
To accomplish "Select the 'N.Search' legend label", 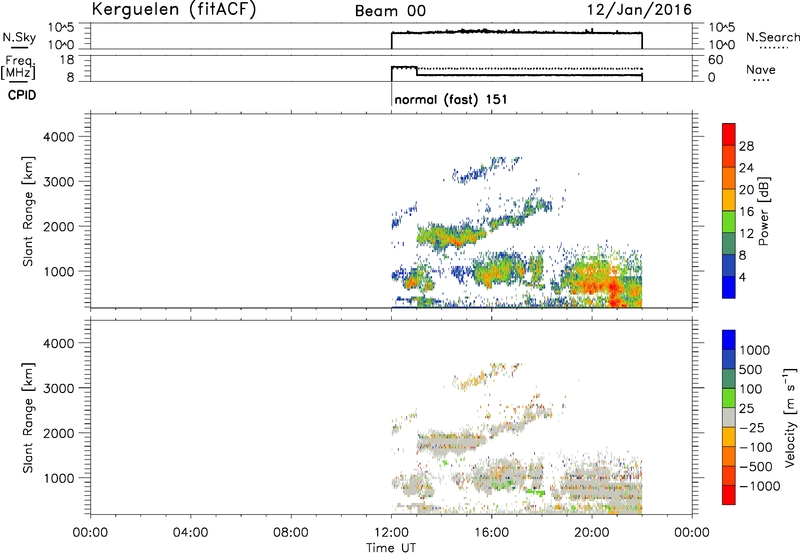I will click(772, 37).
